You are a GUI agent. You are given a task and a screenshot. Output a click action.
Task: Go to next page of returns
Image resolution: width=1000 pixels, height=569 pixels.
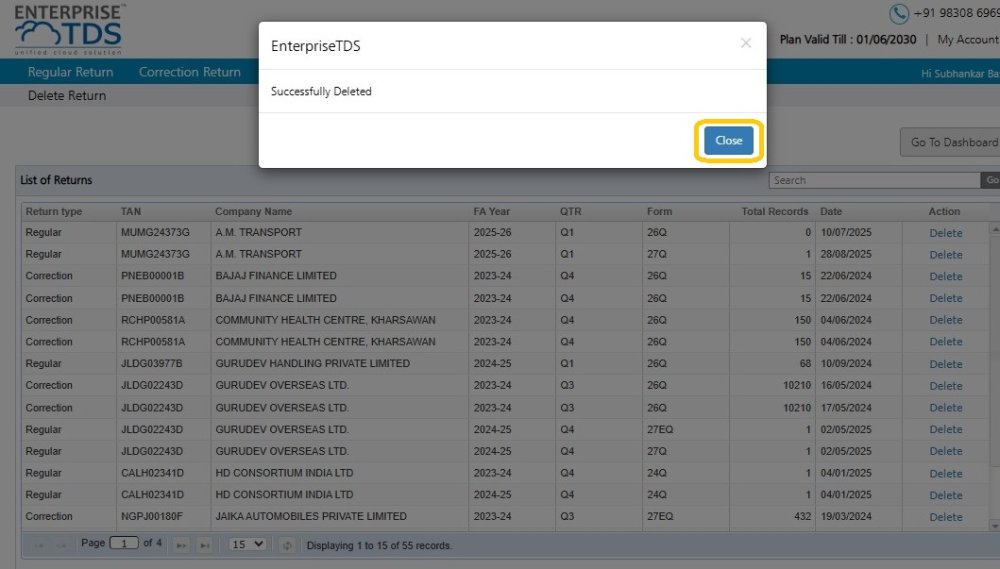coord(182,545)
